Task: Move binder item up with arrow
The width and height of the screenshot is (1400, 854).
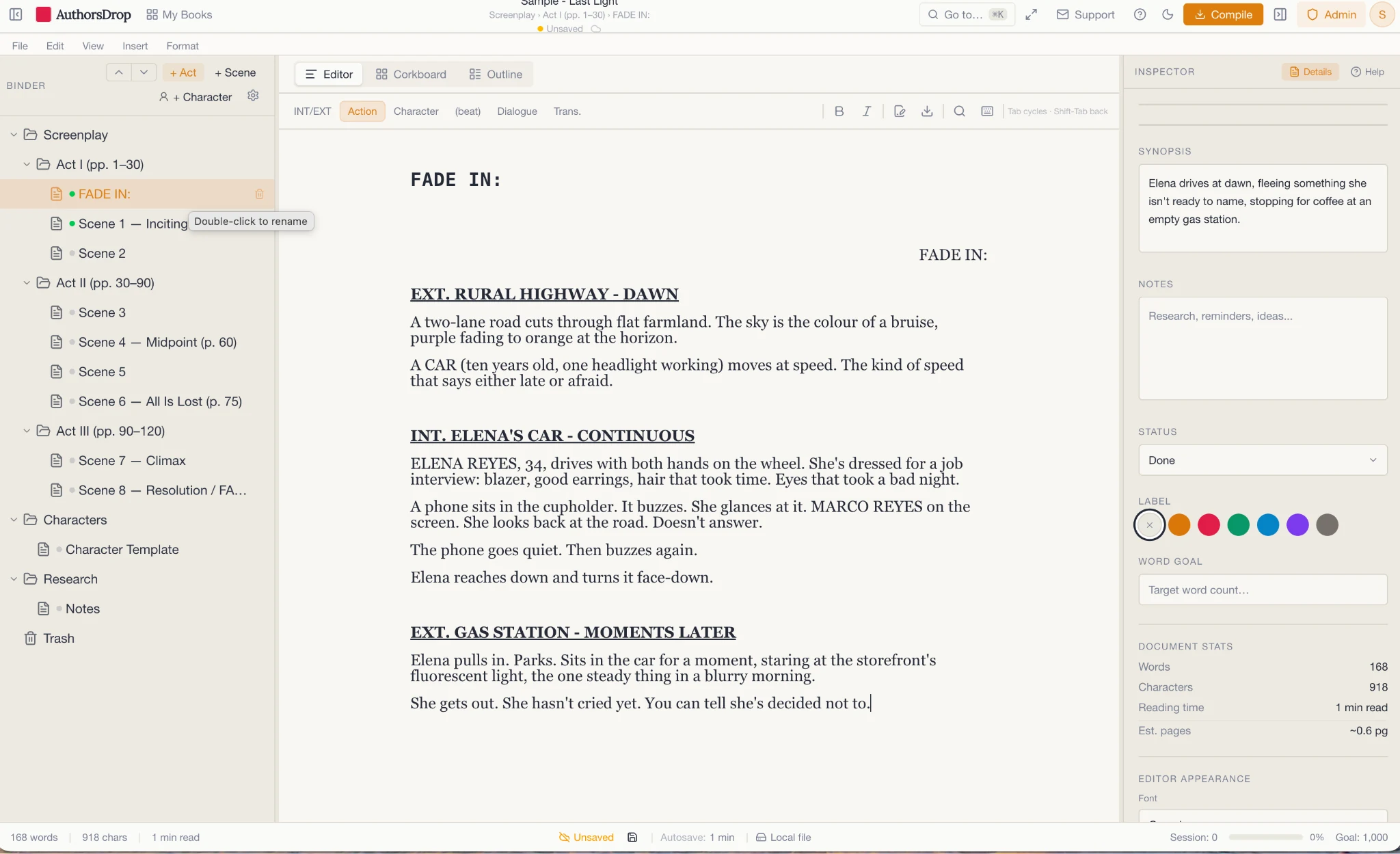Action: pyautogui.click(x=119, y=72)
